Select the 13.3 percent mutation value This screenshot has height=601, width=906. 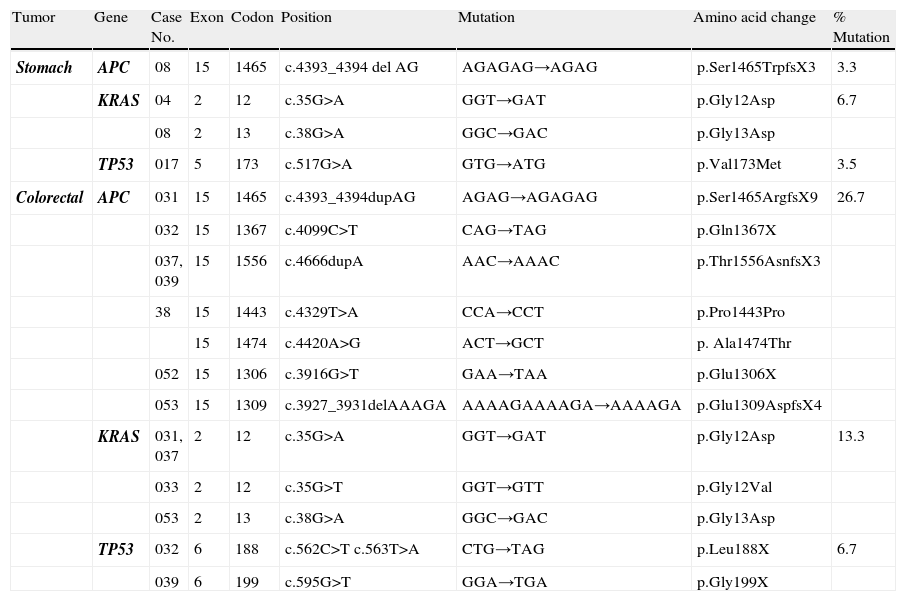coord(851,436)
